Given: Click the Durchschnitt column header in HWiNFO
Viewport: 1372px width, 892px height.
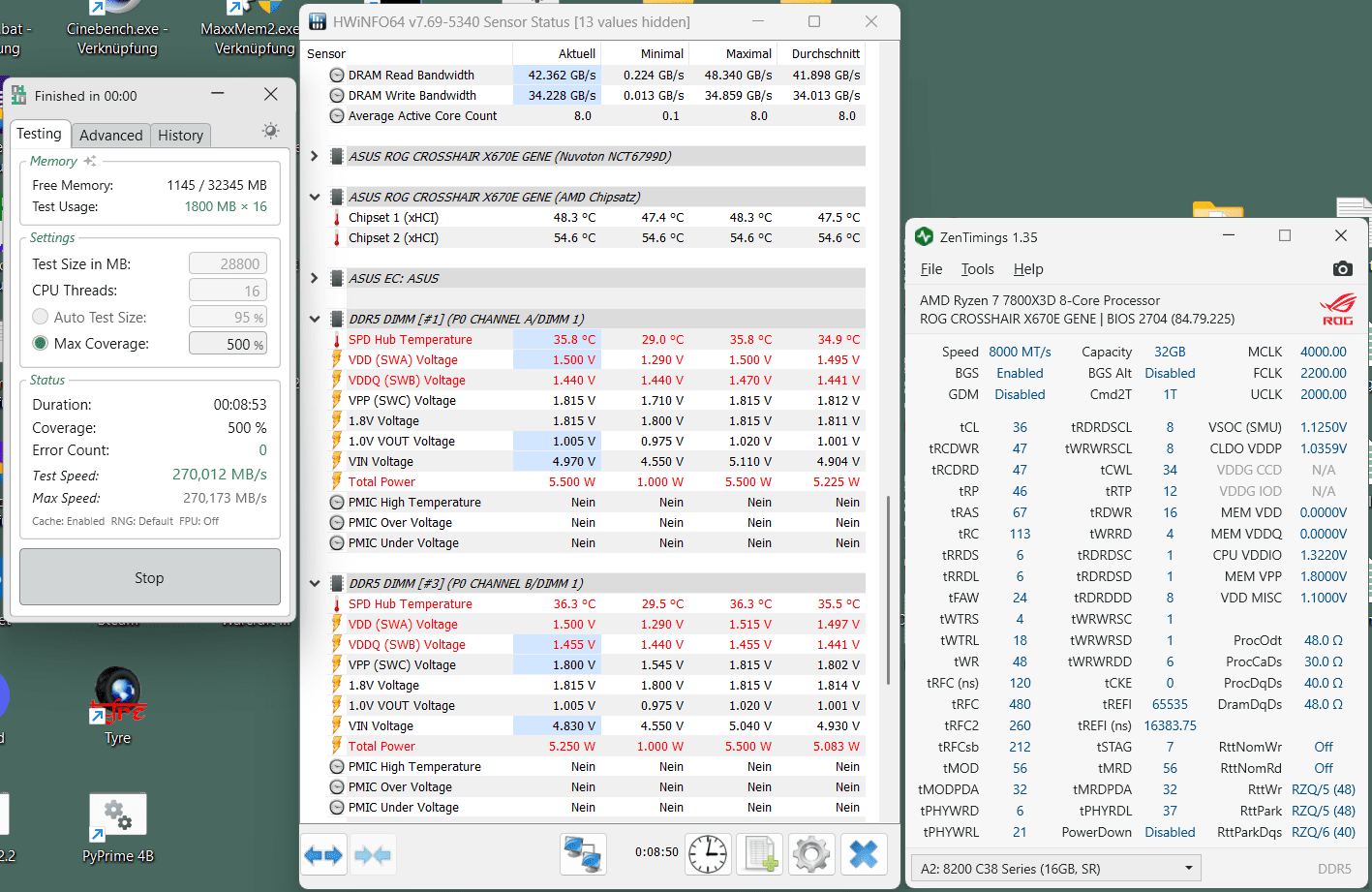Looking at the screenshot, I should point(822,53).
